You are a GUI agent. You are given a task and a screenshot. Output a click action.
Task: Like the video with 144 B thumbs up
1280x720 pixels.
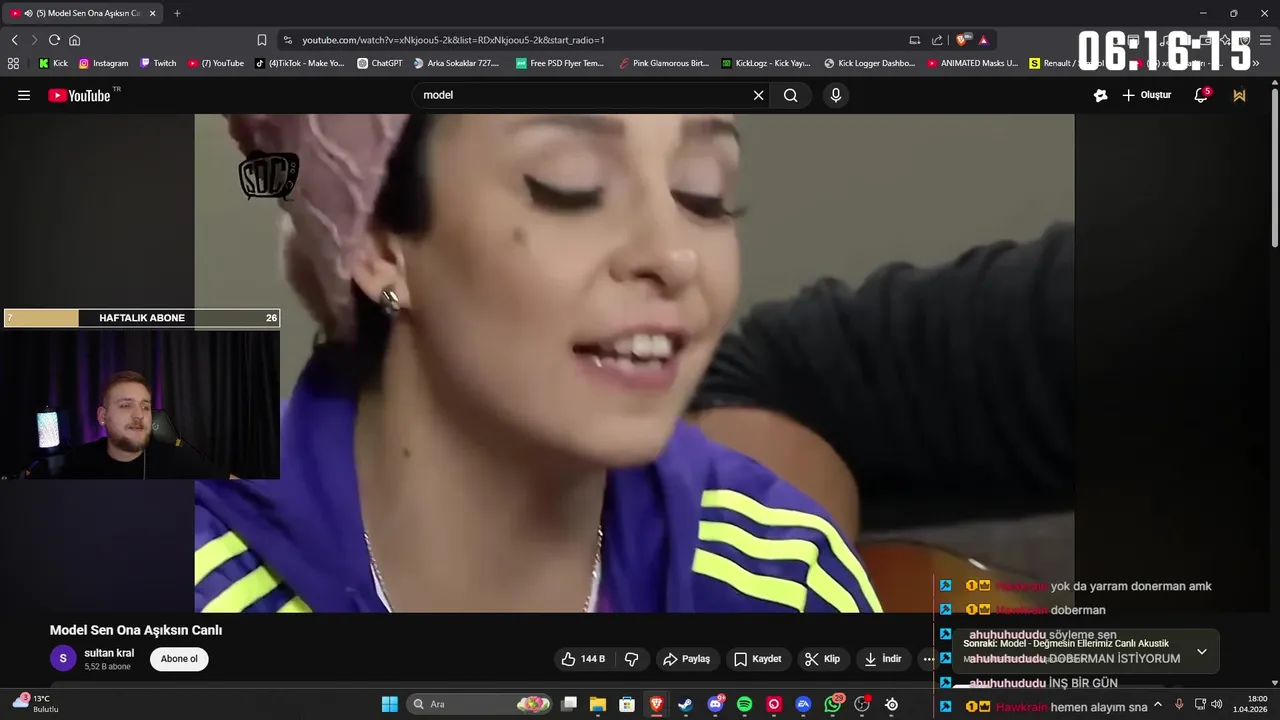[x=583, y=659]
